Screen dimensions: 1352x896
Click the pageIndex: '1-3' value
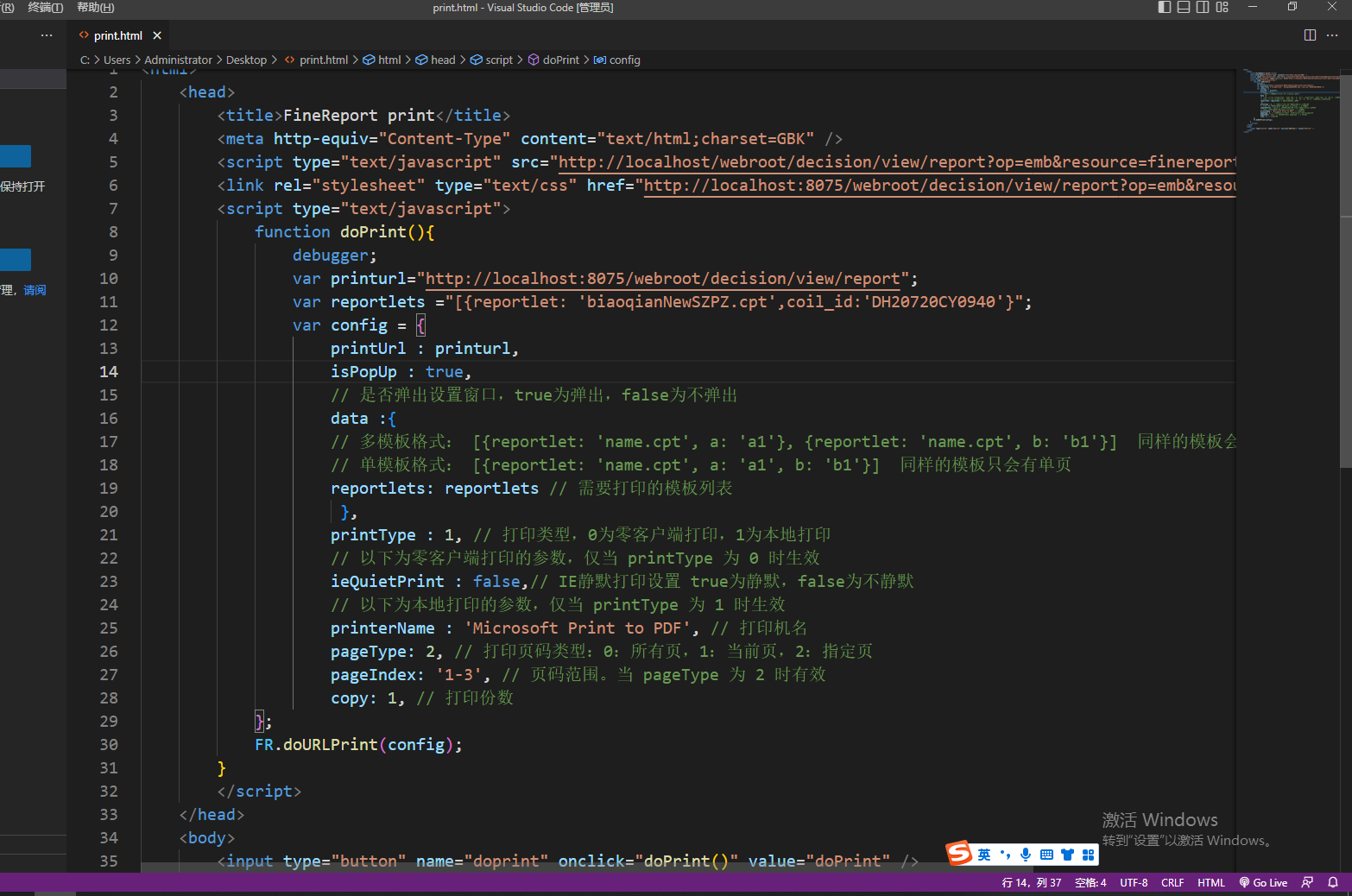(x=464, y=675)
